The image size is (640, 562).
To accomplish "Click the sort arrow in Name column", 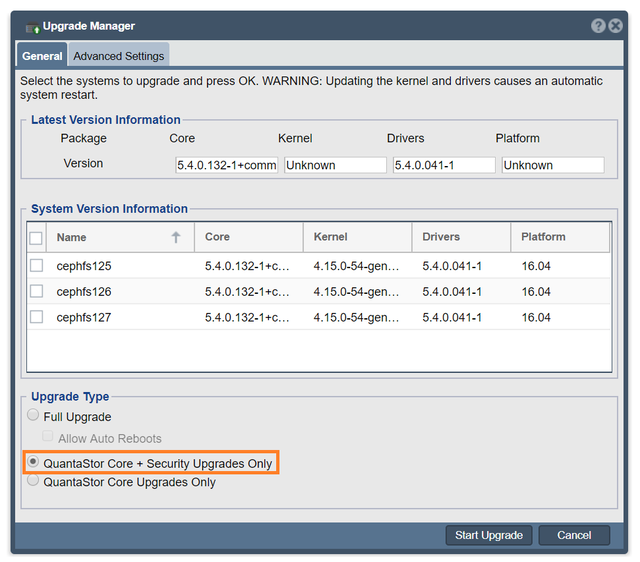I will pyautogui.click(x=176, y=237).
